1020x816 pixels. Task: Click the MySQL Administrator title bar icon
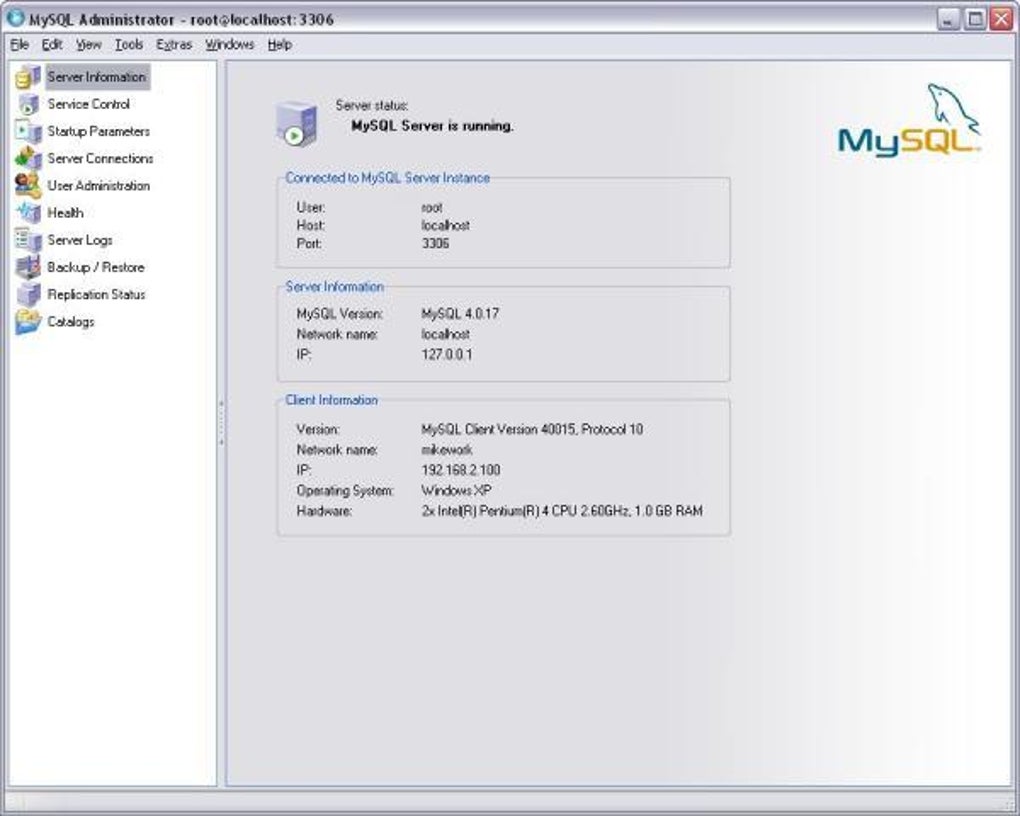point(16,18)
